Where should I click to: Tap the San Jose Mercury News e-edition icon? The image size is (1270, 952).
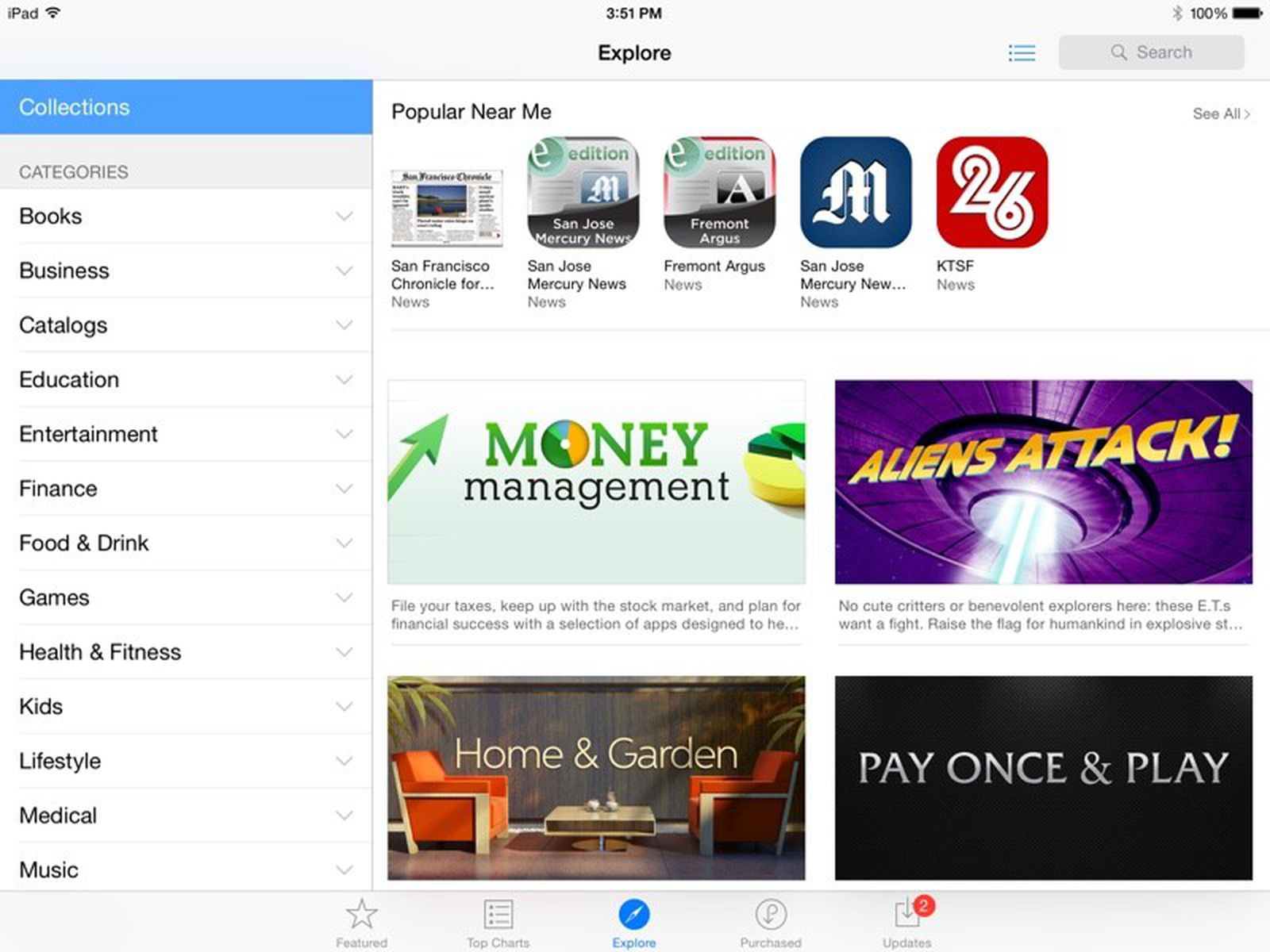(583, 193)
